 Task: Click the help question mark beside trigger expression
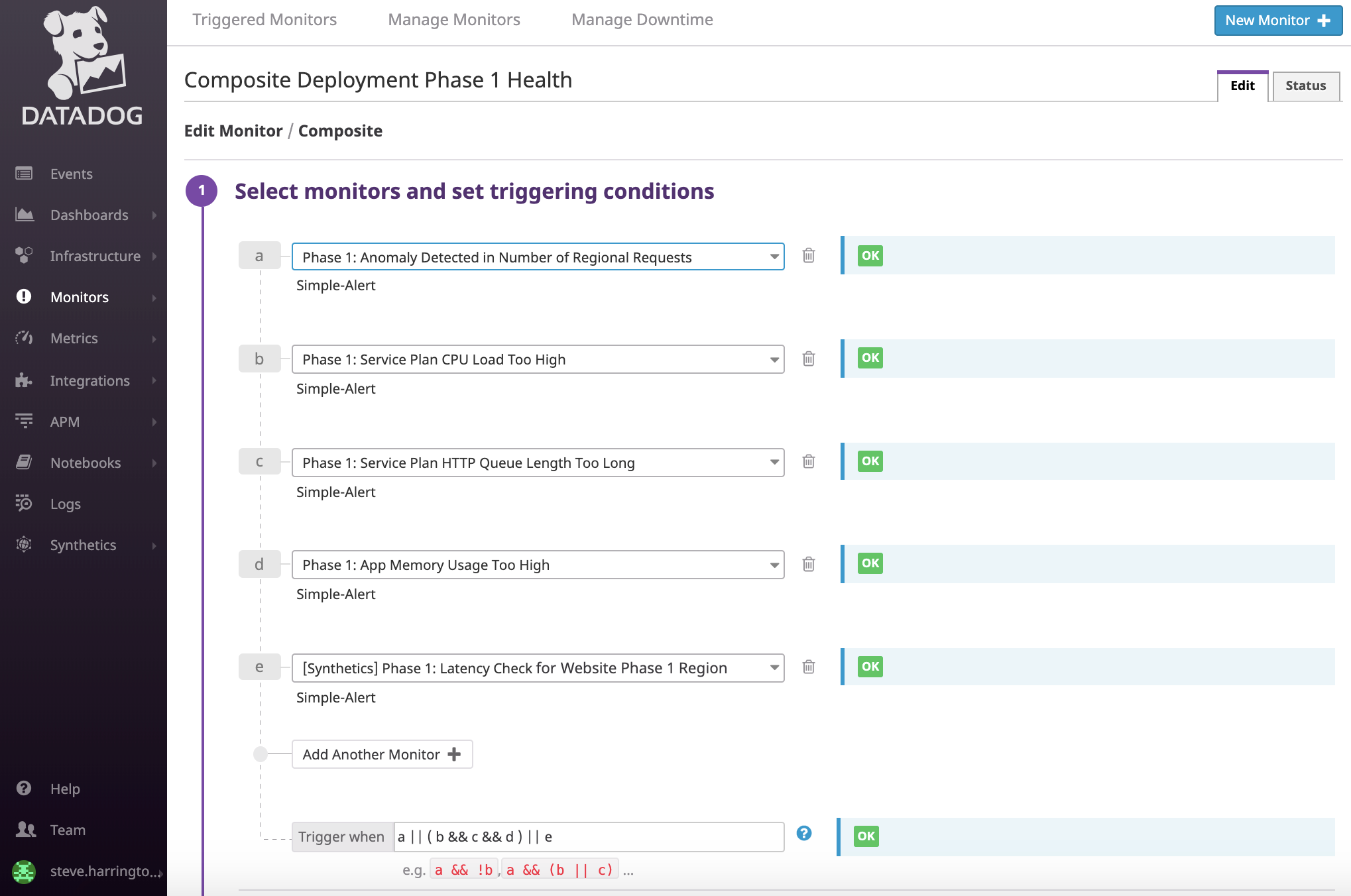804,834
